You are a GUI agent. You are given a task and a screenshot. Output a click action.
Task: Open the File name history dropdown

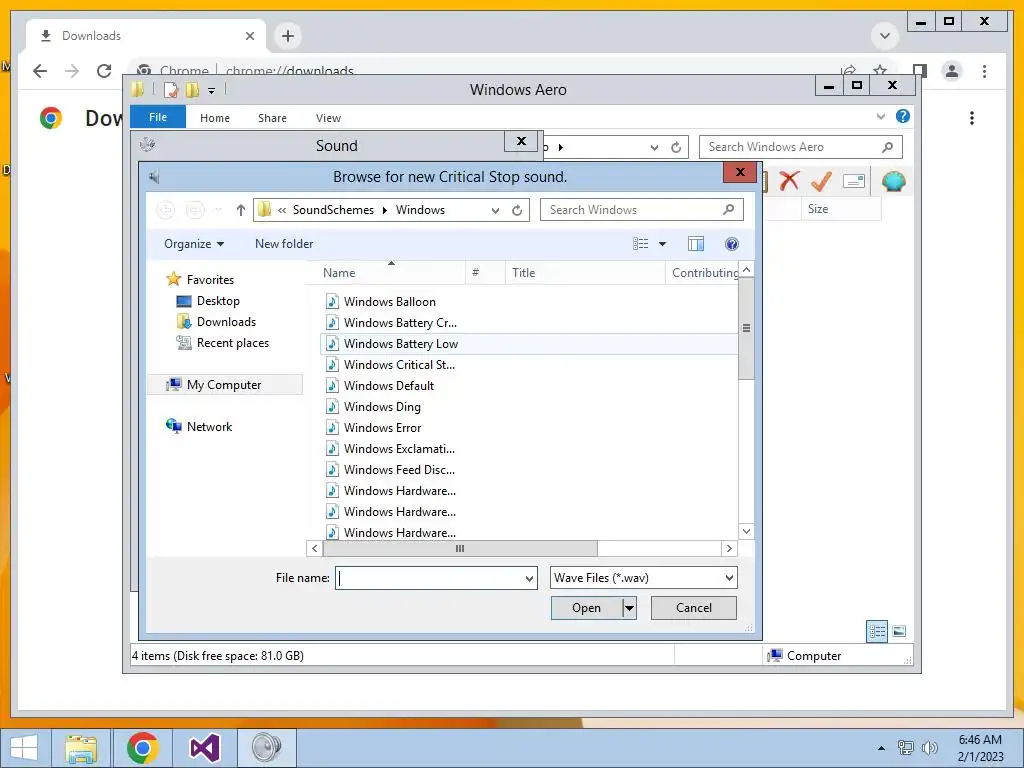point(529,578)
